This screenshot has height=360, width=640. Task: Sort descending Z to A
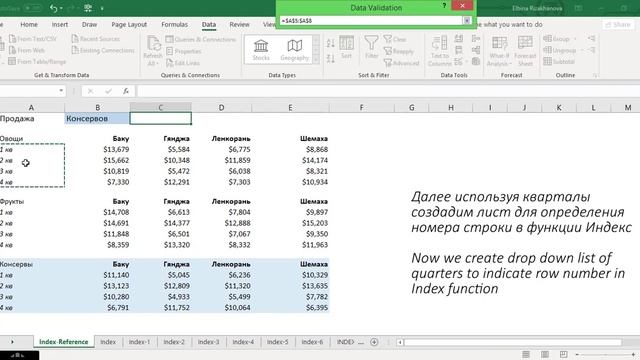(331, 58)
